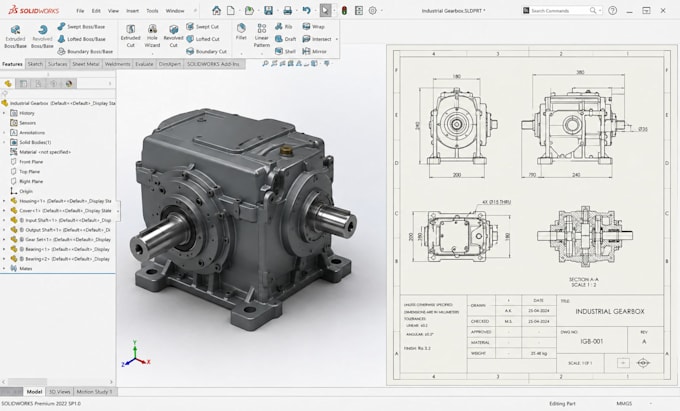The image size is (680, 411).
Task: Expand the History tree item
Action: pyautogui.click(x=4, y=113)
